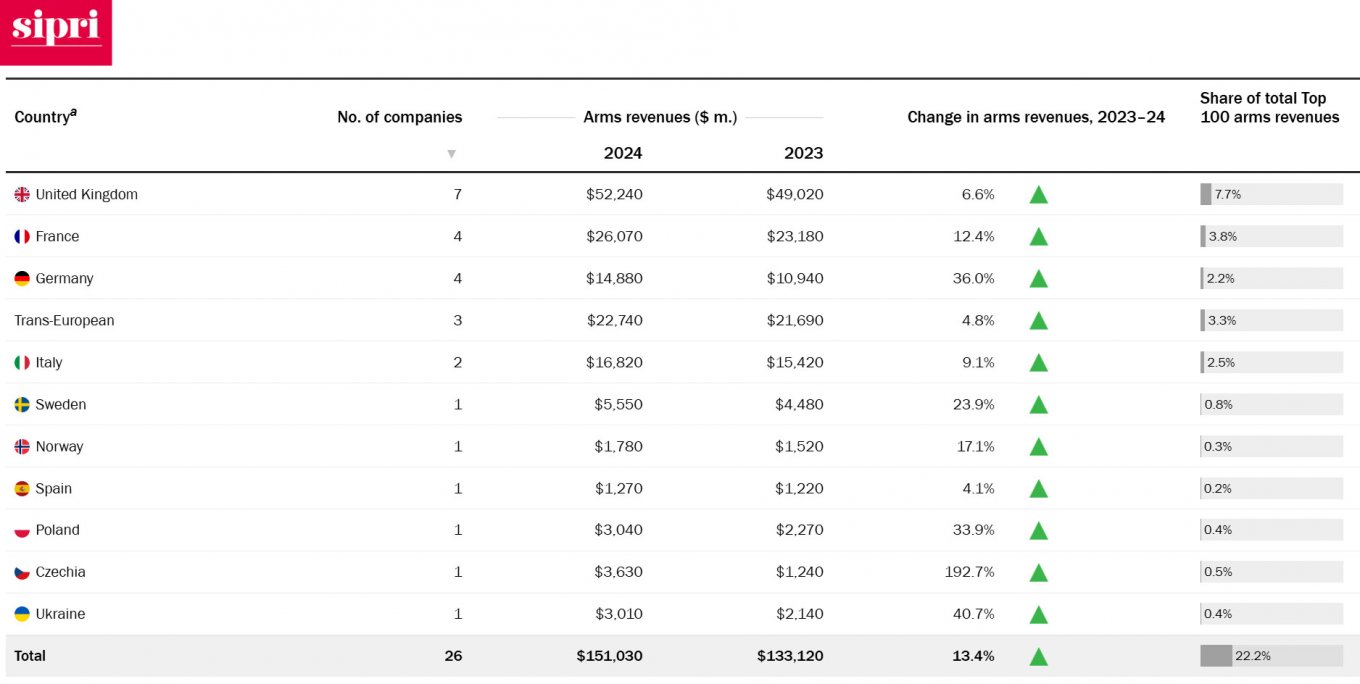1360x684 pixels.
Task: Click the Norway flag icon
Action: [22, 447]
